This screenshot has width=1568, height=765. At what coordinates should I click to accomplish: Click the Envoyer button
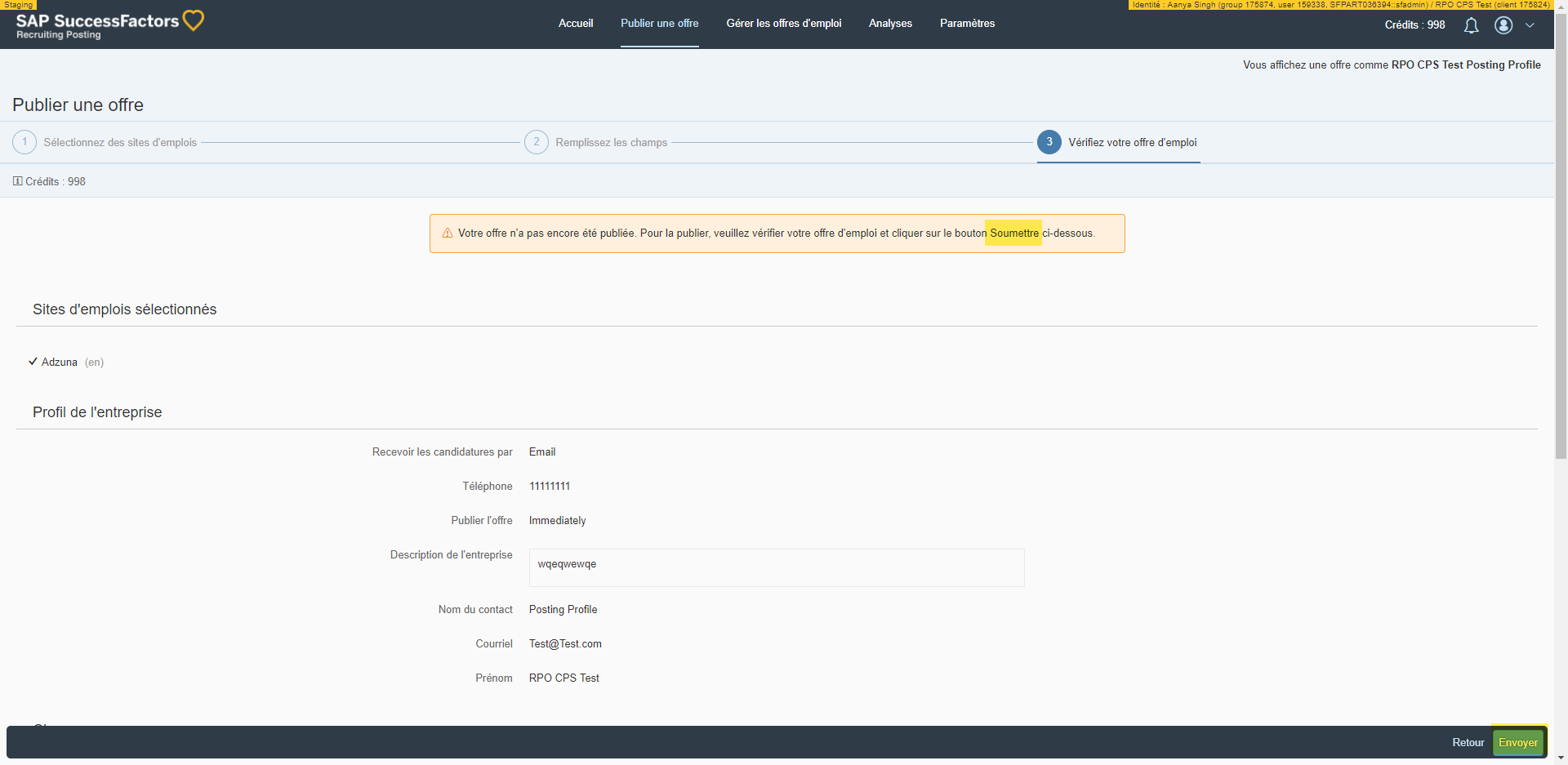1518,743
